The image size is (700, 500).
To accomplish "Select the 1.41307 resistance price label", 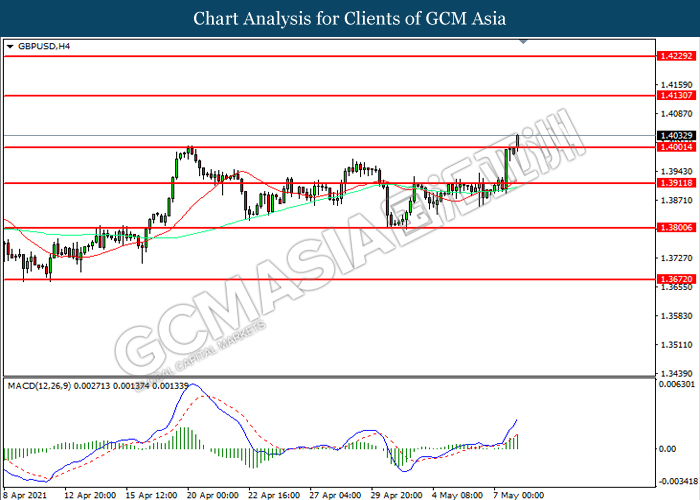I will [x=676, y=96].
